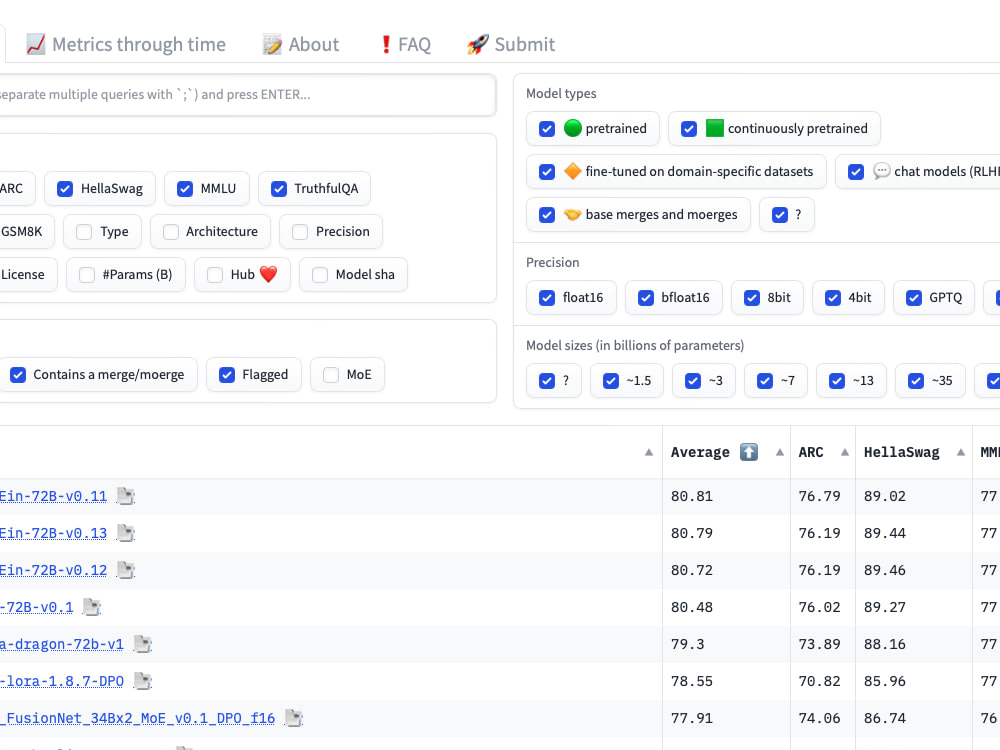Screen dimensions: 1000x750
Task: Open the dragon-72b-v1 model link
Action: (62, 644)
